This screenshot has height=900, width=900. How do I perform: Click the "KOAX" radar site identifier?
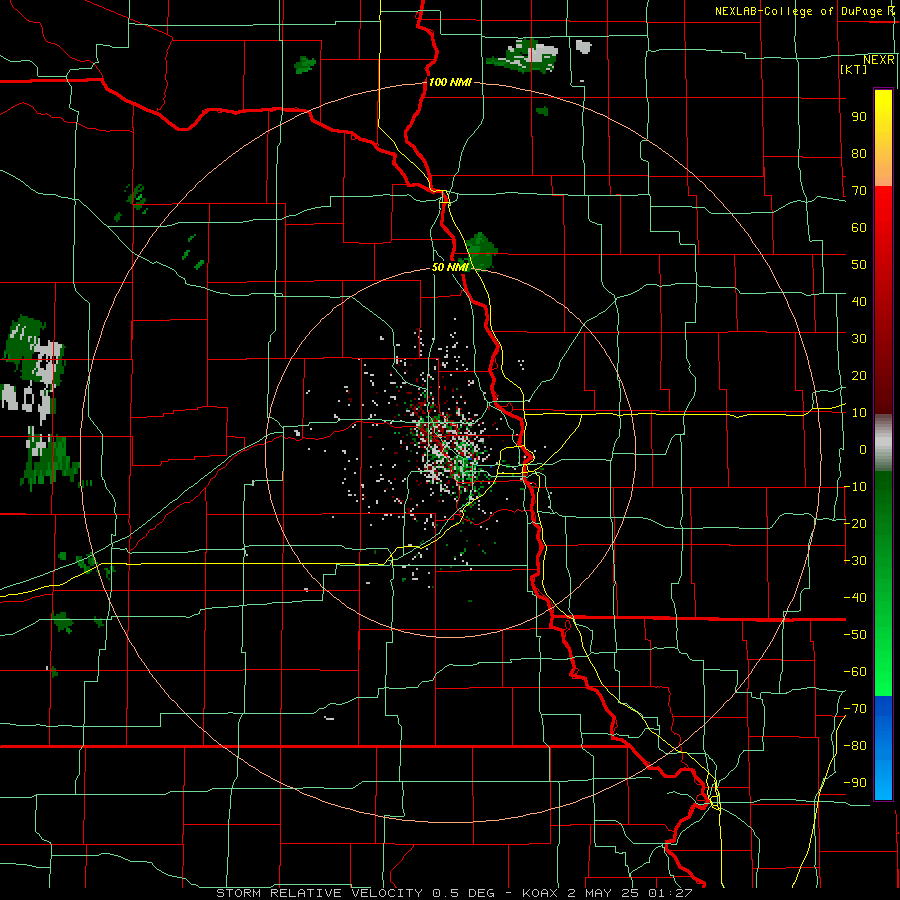tap(540, 893)
